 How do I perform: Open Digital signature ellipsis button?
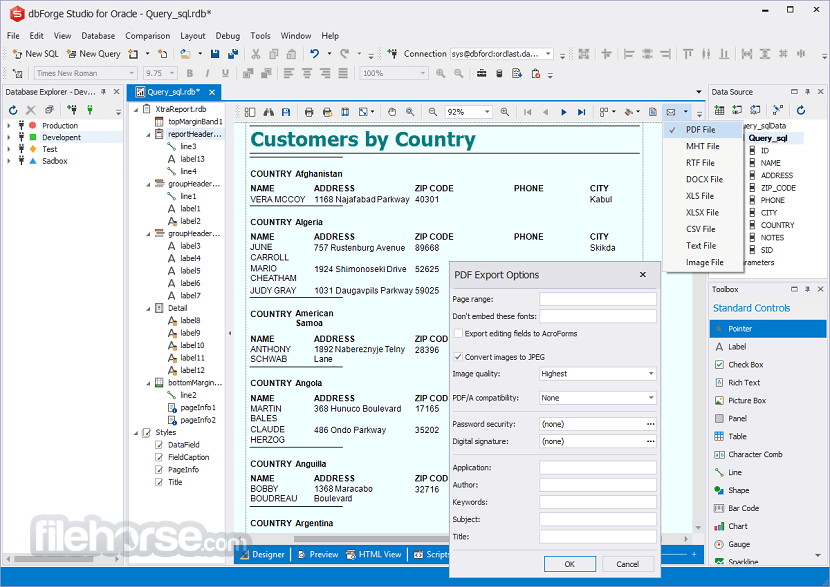pyautogui.click(x=651, y=441)
